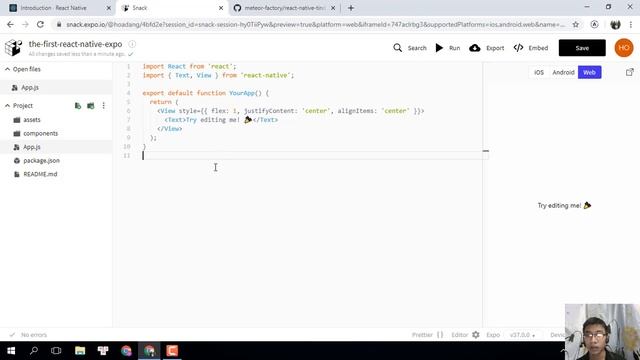
Task: Open Editor settings gear
Action: point(476,335)
